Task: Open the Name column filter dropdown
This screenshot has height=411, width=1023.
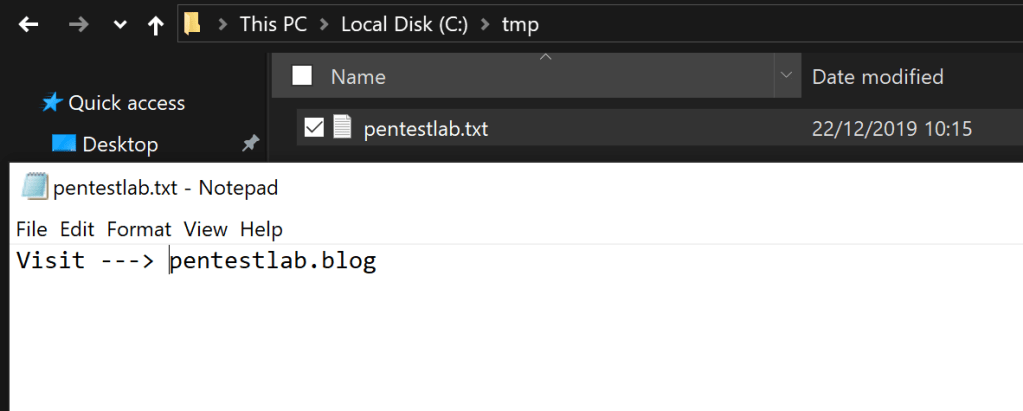Action: coord(787,76)
